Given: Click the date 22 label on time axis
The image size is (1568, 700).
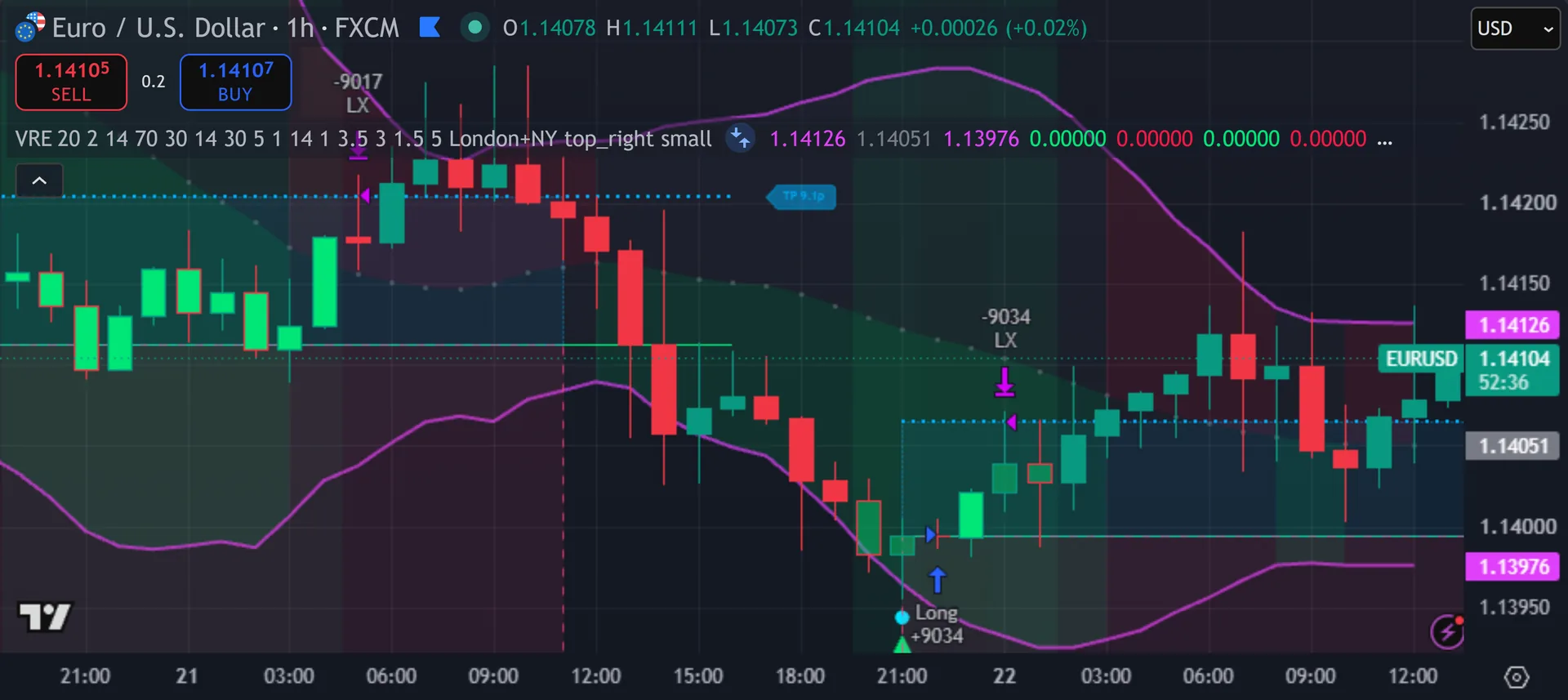Looking at the screenshot, I should point(1004,676).
